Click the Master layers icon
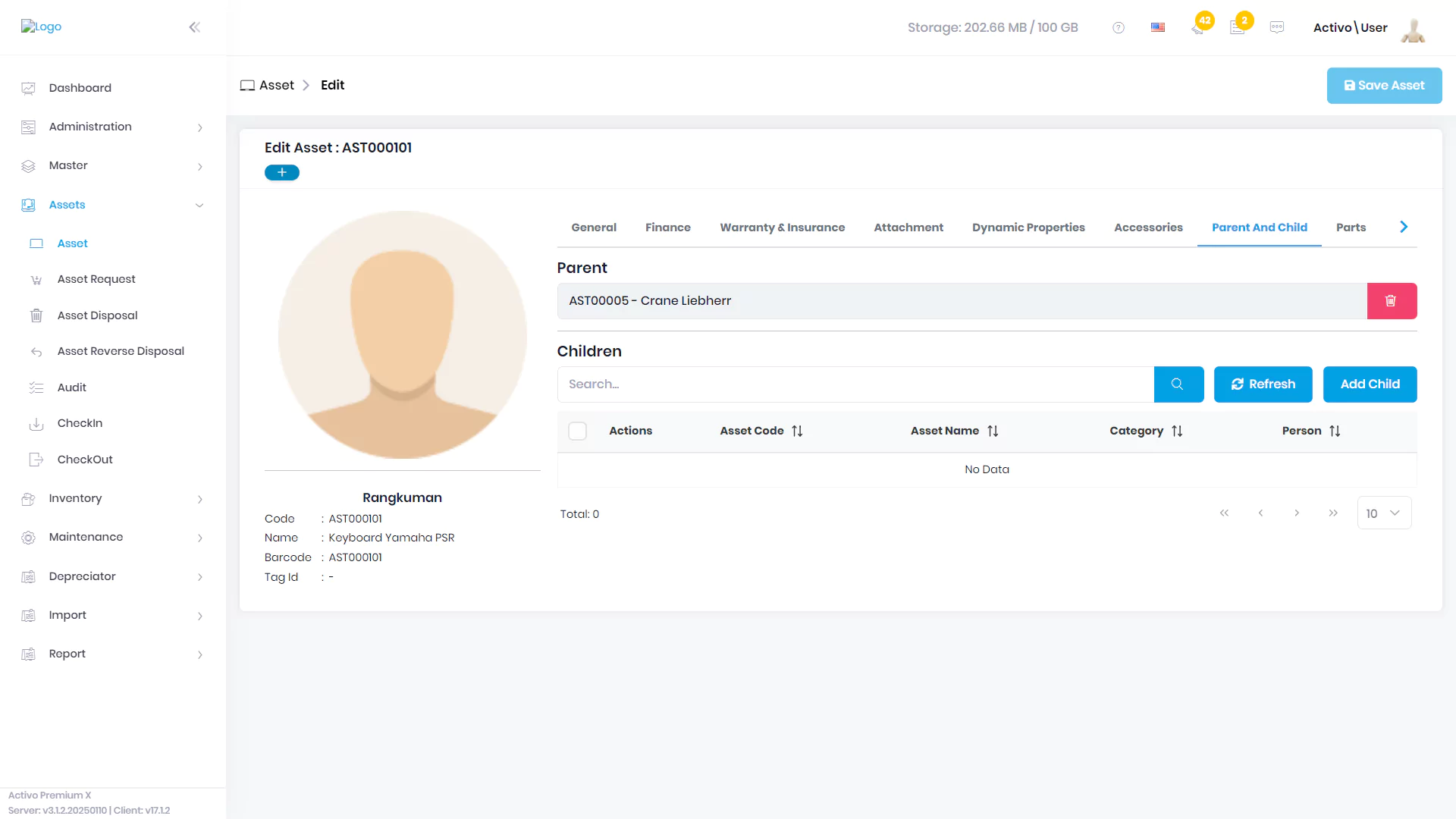Image resolution: width=1456 pixels, height=819 pixels. click(28, 165)
